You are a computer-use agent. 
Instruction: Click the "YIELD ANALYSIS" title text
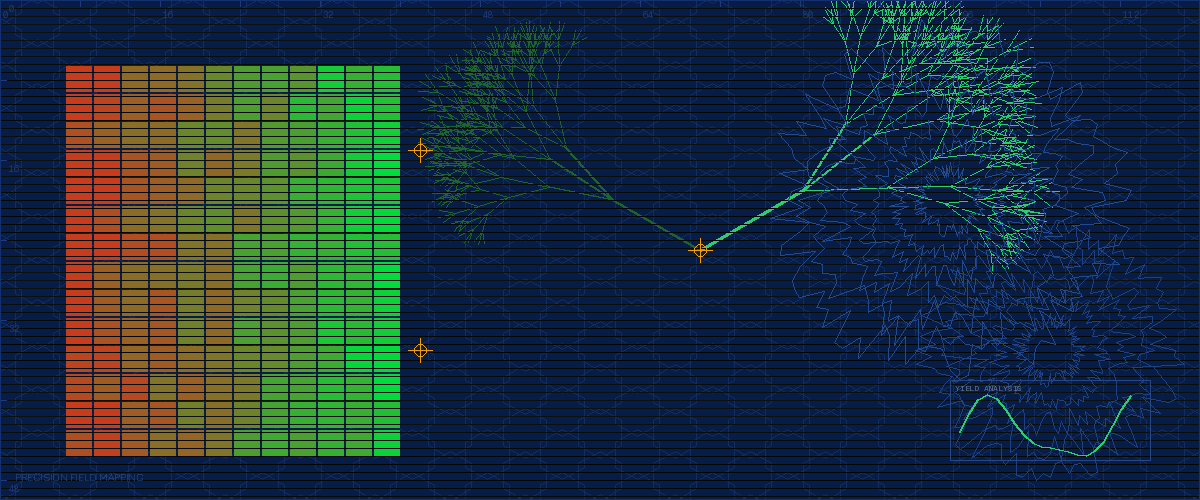(x=988, y=388)
